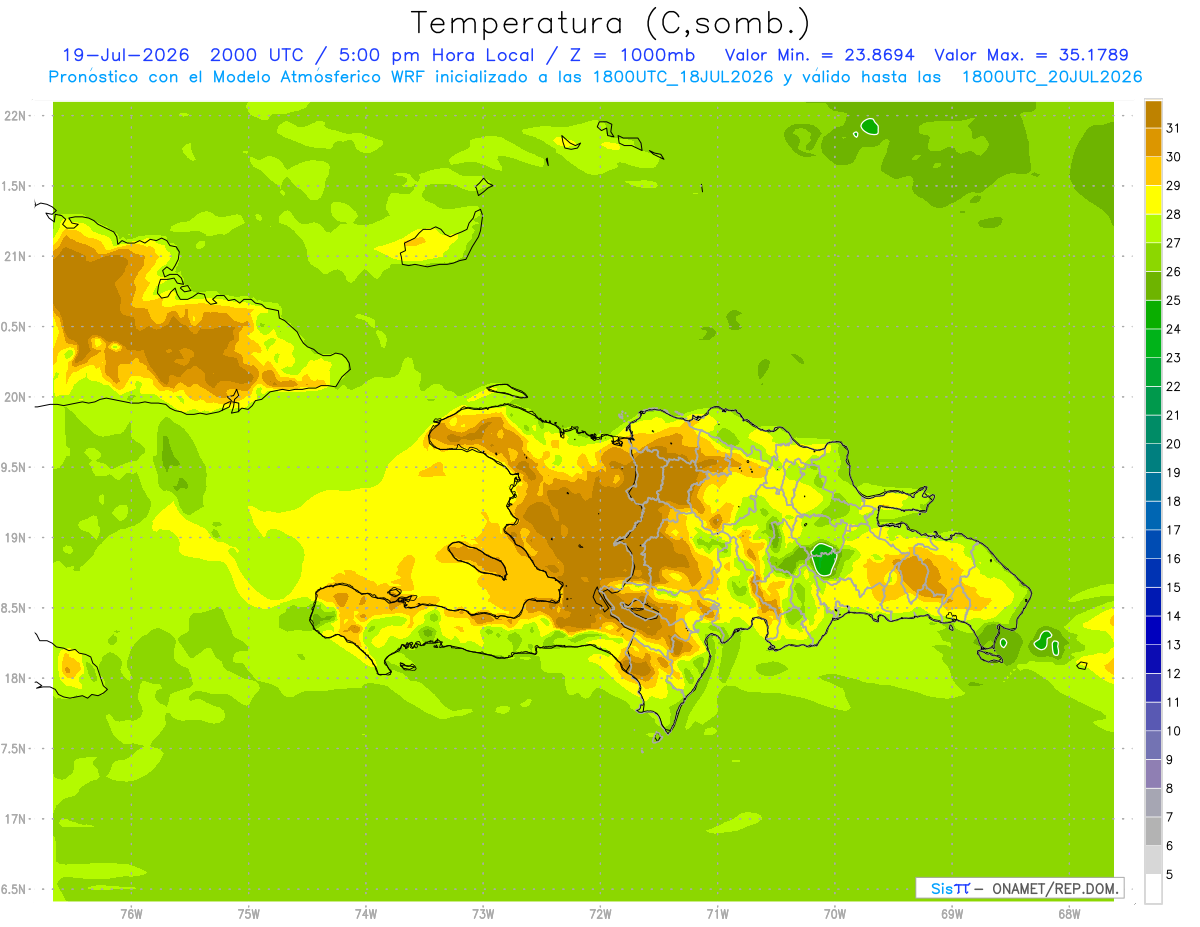This screenshot has height=927, width=1200.
Task: Pick the yellow legend swatch between 28 and 29
Action: click(x=1153, y=200)
